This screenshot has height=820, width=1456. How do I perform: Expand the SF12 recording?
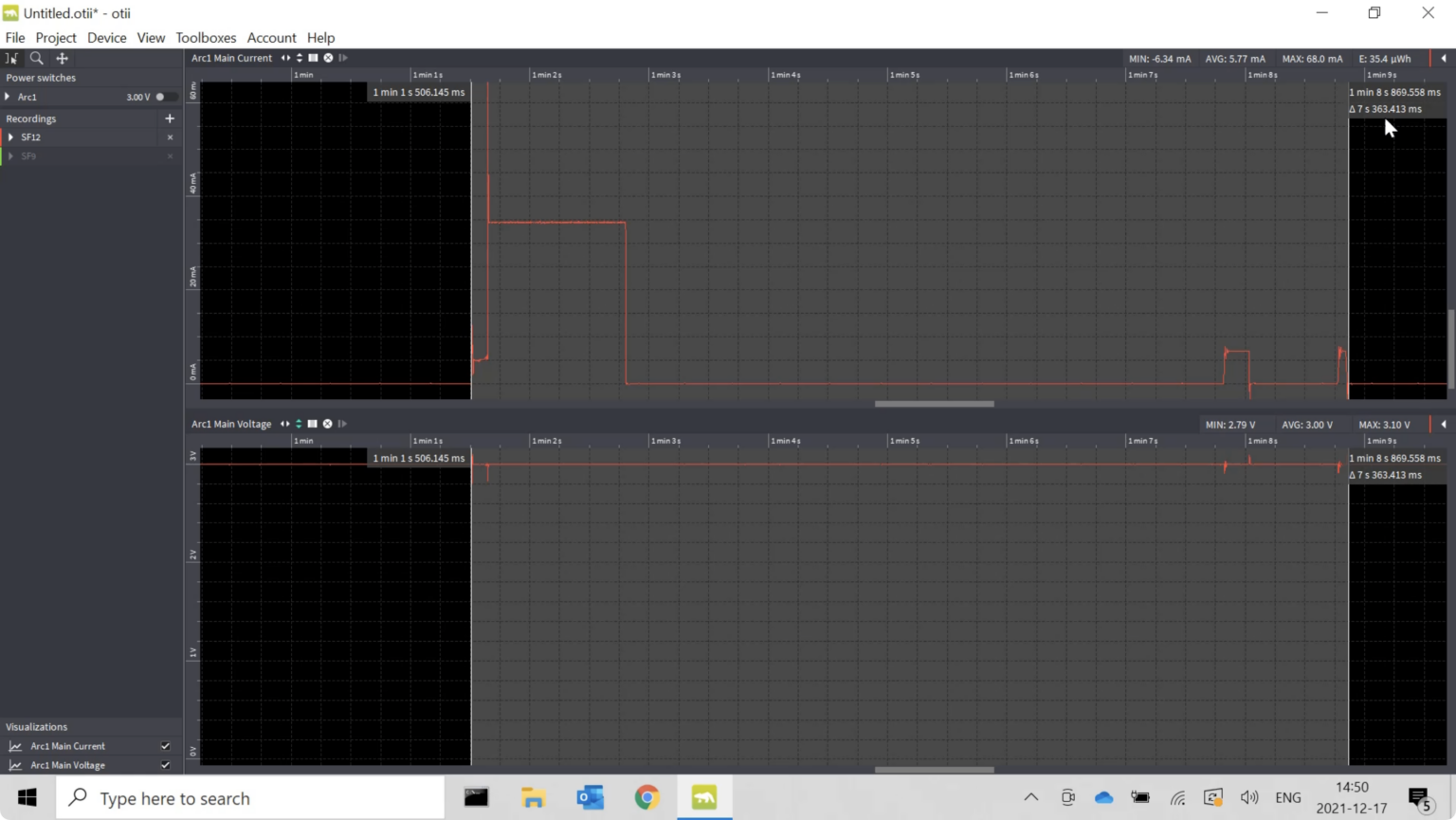pyautogui.click(x=11, y=137)
